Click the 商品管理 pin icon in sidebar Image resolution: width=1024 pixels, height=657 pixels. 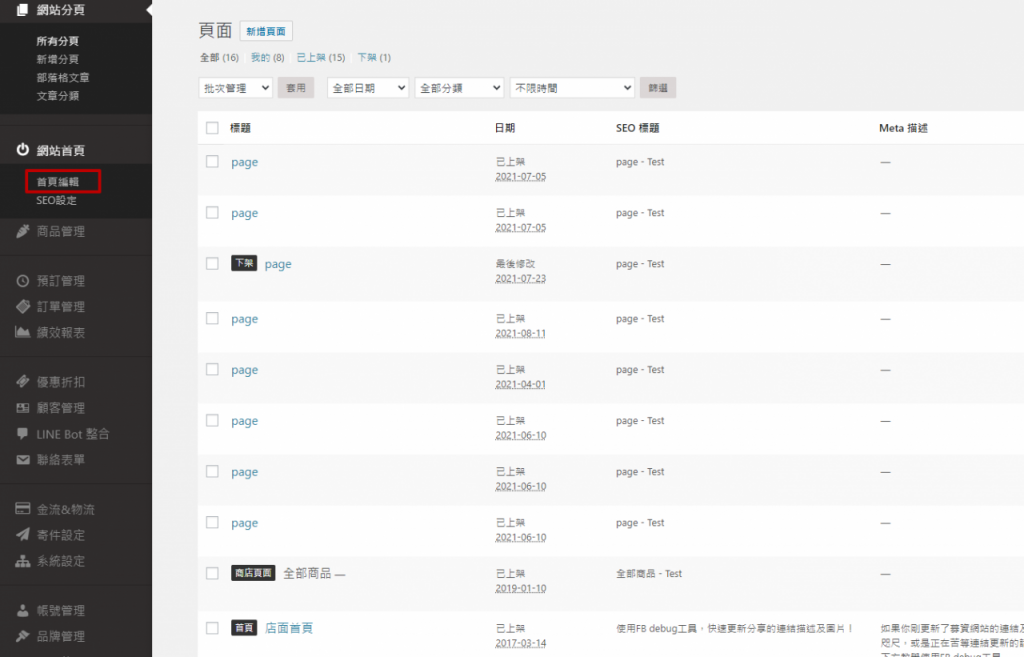point(23,231)
